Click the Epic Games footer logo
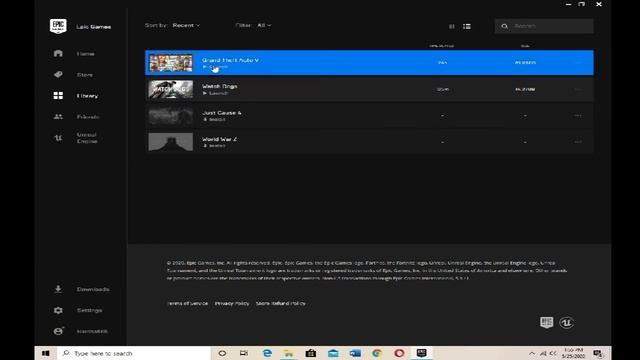 tap(547, 322)
